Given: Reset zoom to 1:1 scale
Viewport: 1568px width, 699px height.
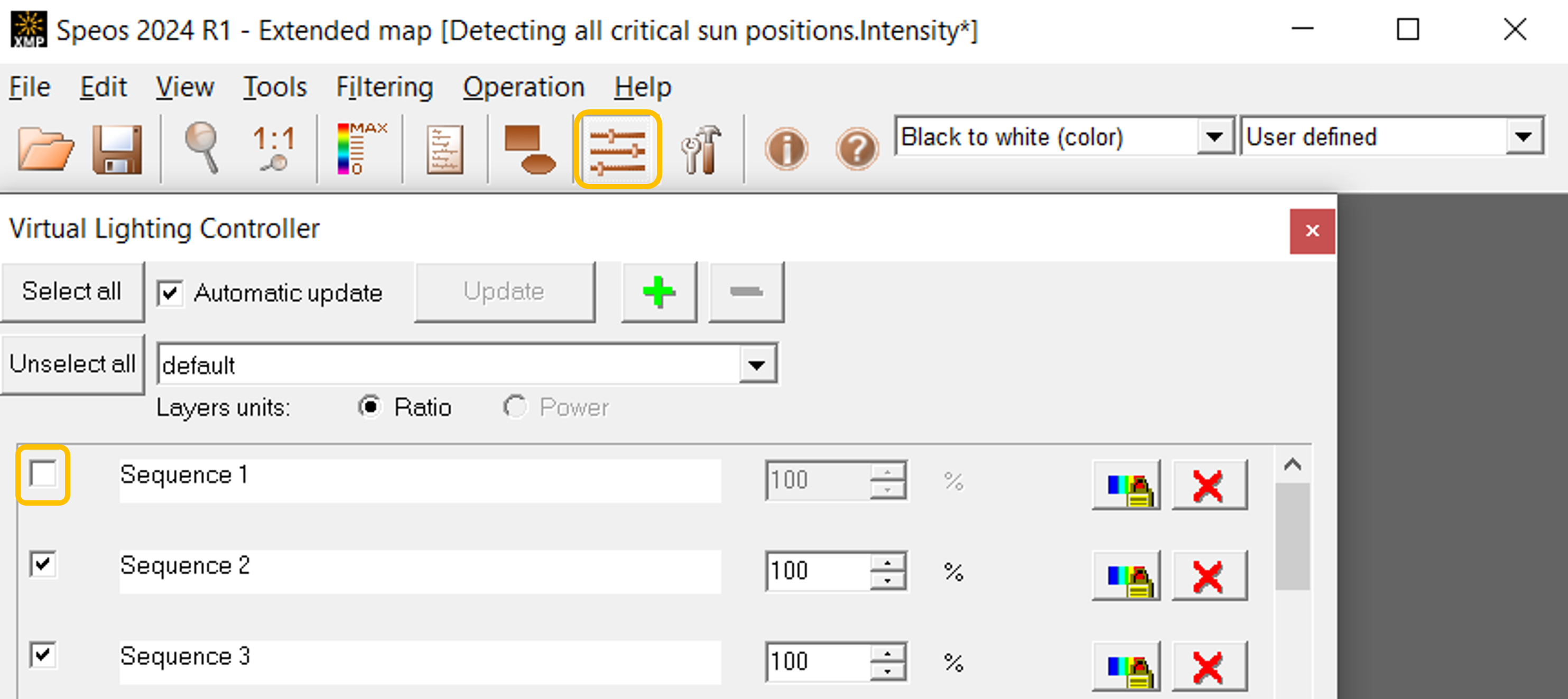Looking at the screenshot, I should (x=274, y=148).
